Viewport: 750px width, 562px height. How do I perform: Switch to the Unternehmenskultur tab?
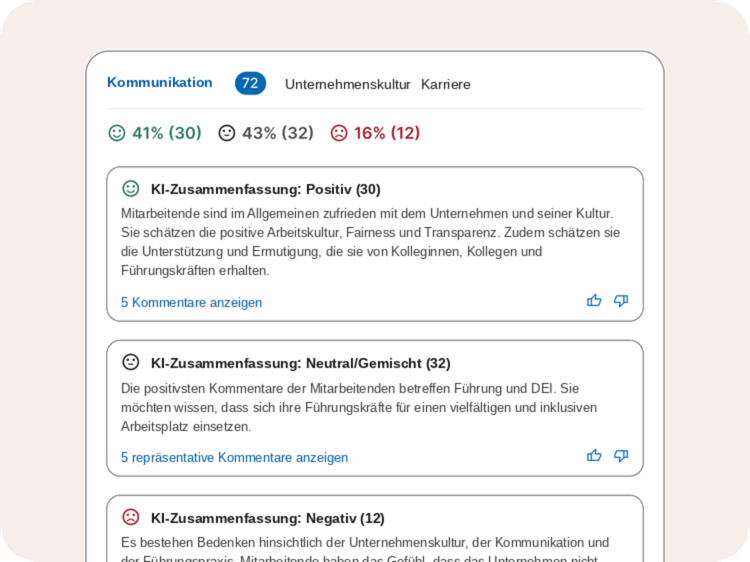348,84
